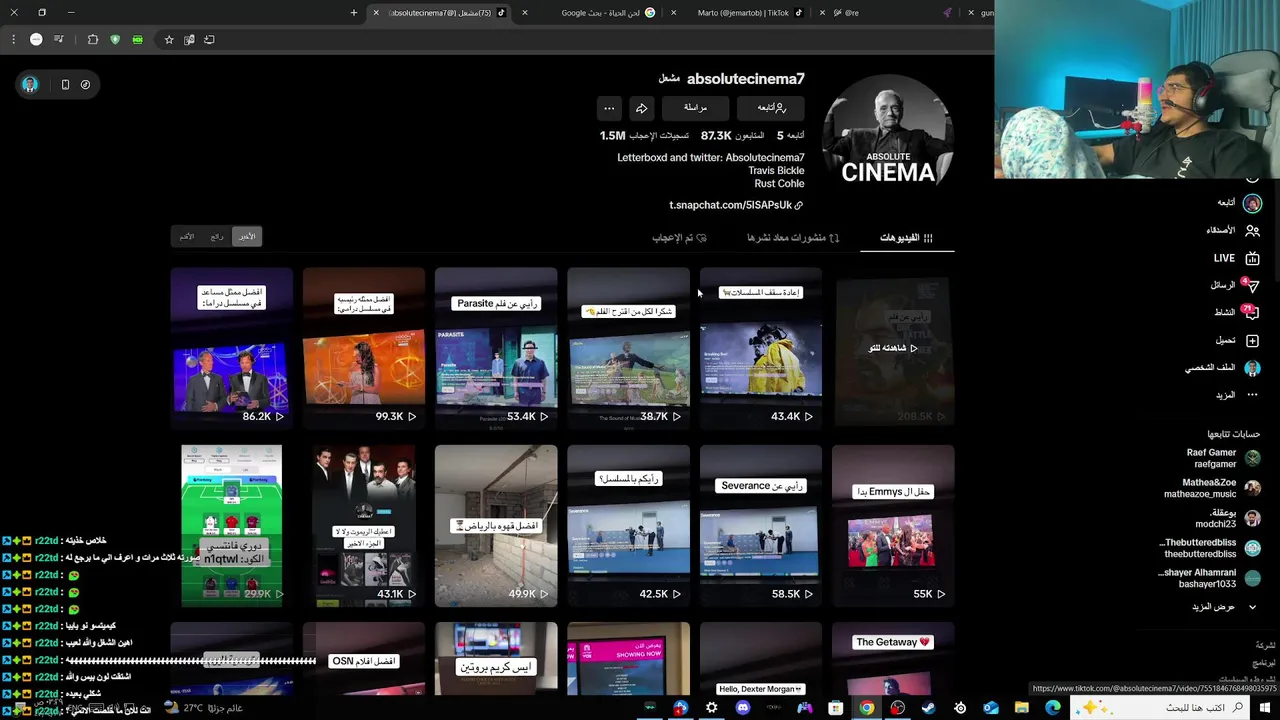Open the video with 49.9K views
1280x720 pixels.
(496, 526)
